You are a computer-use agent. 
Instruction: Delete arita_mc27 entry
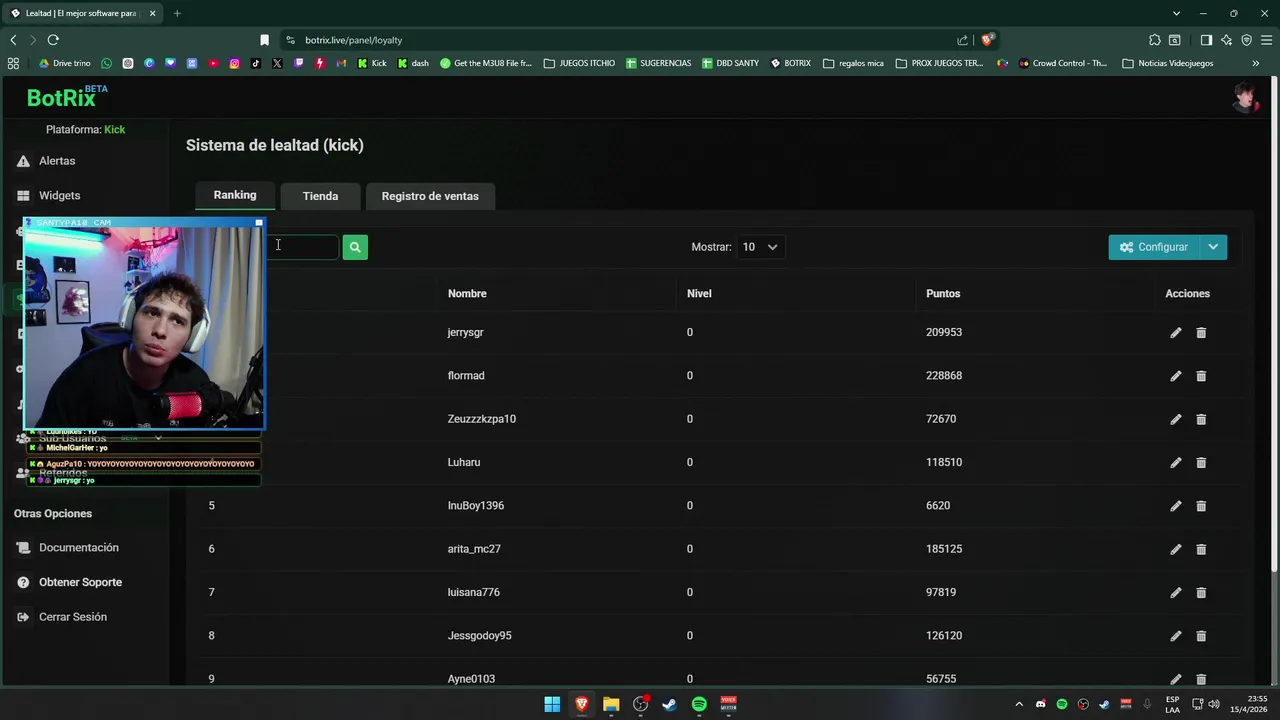1201,549
